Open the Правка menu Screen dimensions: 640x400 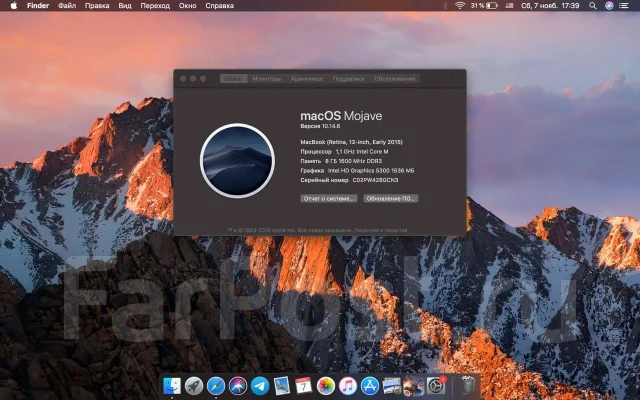[97, 6]
